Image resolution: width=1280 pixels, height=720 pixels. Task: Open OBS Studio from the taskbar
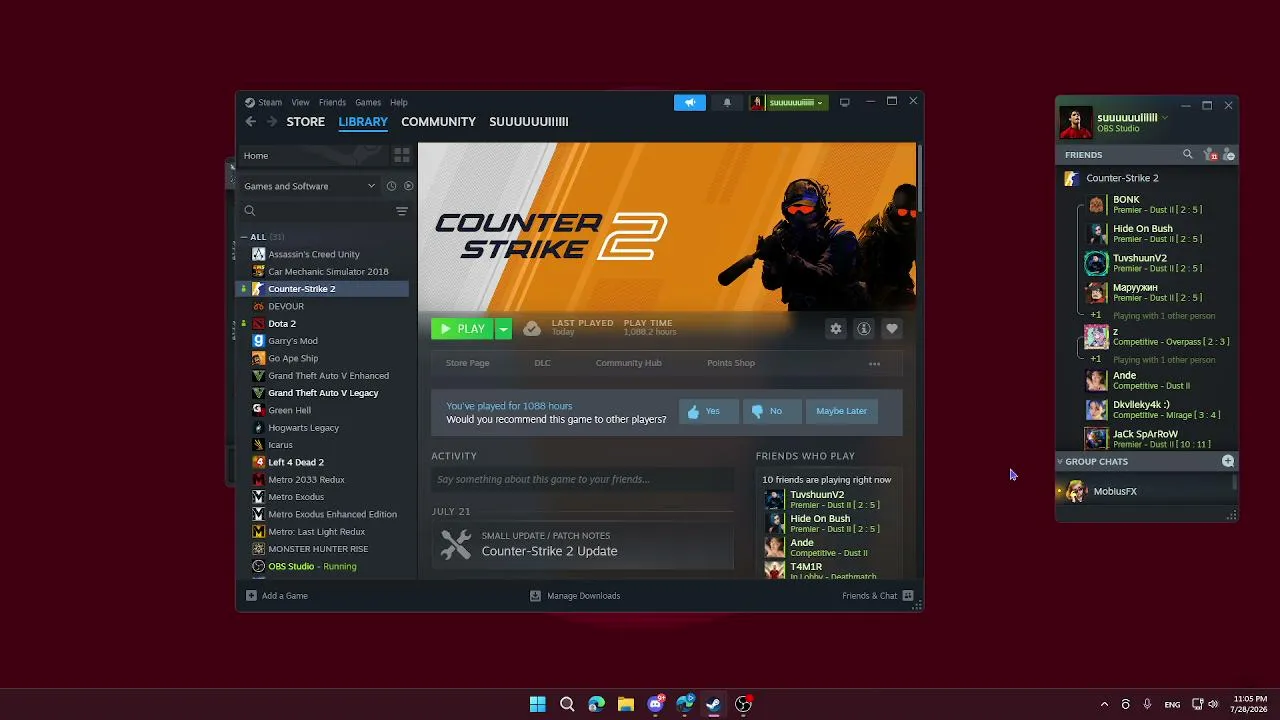743,704
